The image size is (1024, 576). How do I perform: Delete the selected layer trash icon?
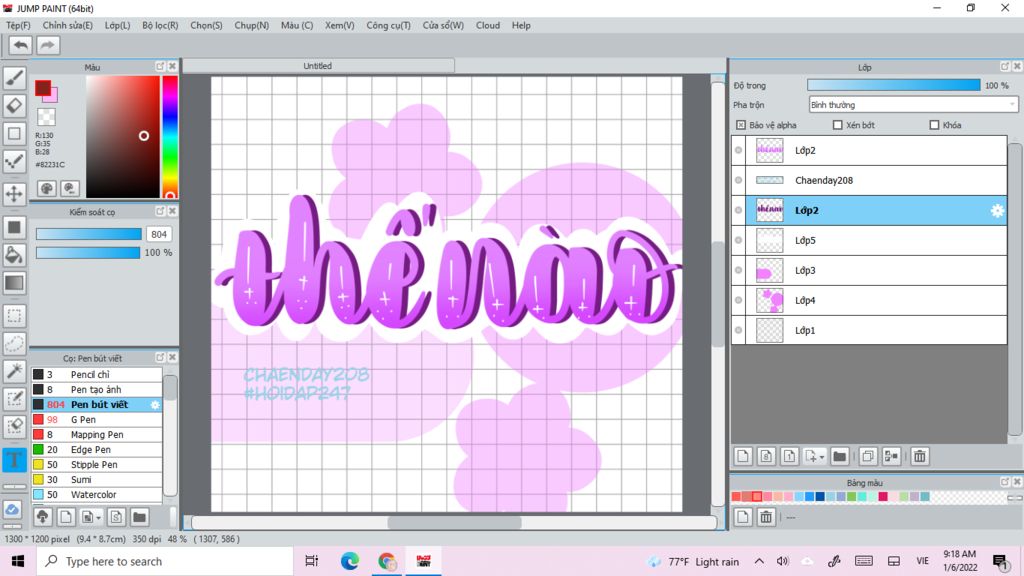tap(920, 456)
